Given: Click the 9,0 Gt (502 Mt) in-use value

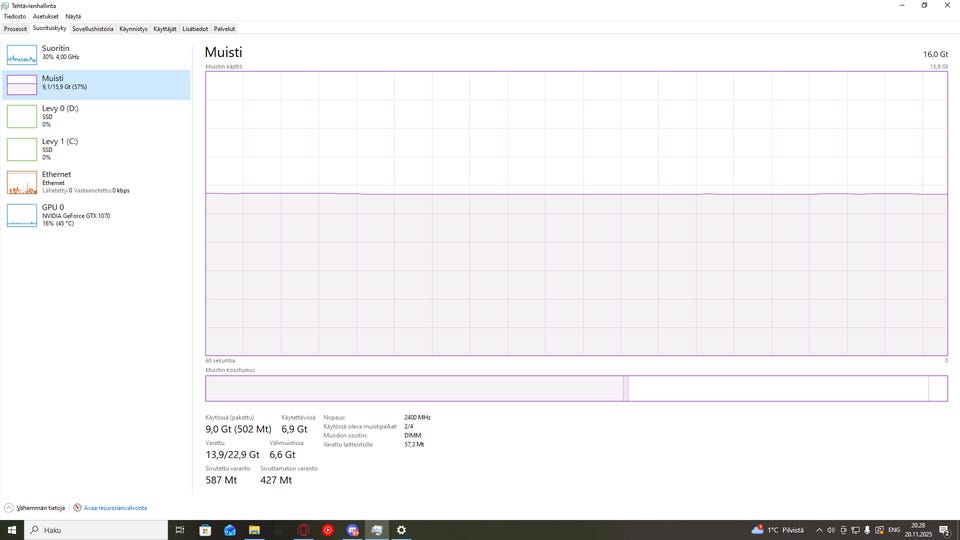Looking at the screenshot, I should click(x=238, y=429).
